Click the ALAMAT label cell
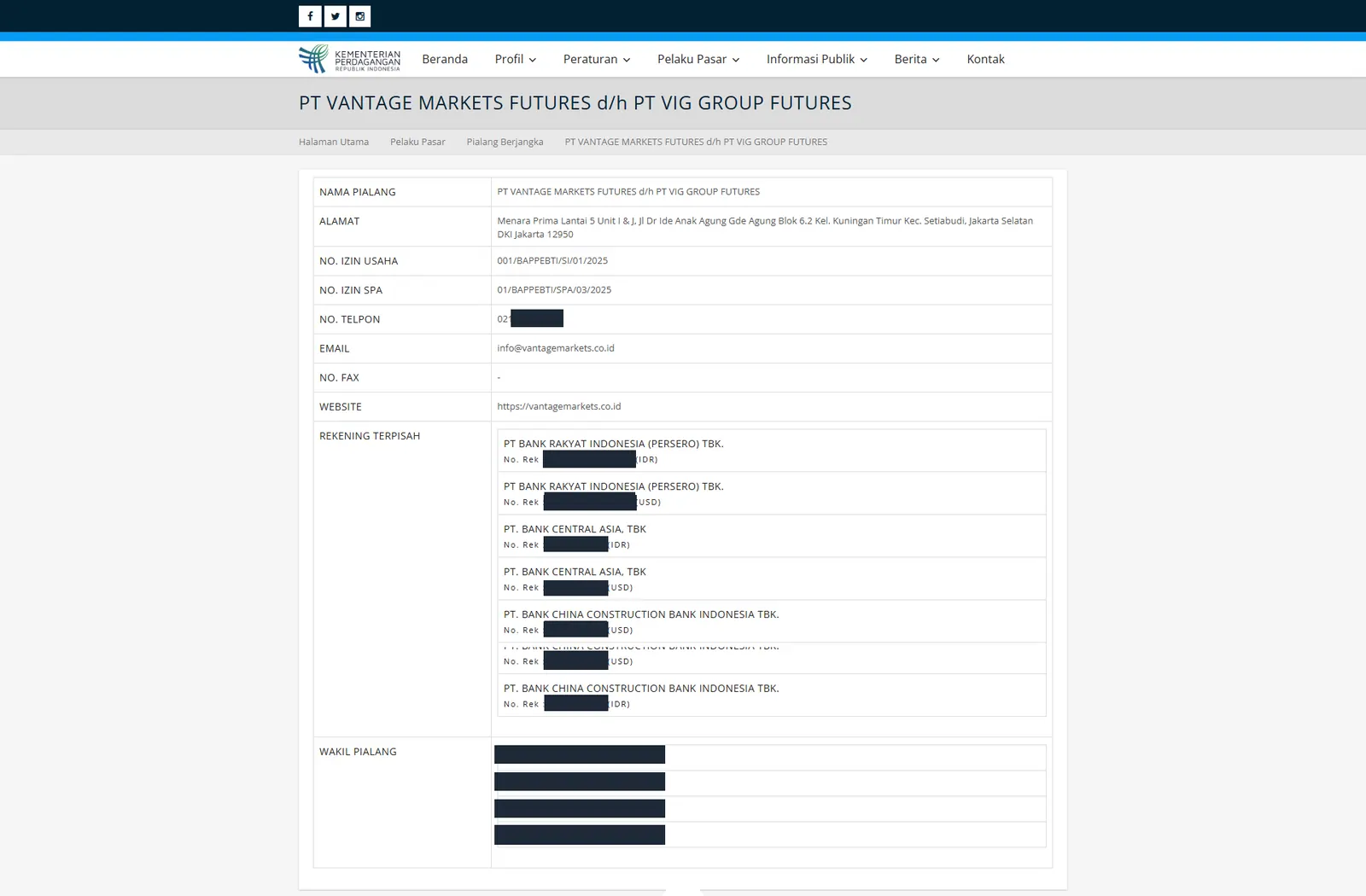This screenshot has height=896, width=1366. 402,226
